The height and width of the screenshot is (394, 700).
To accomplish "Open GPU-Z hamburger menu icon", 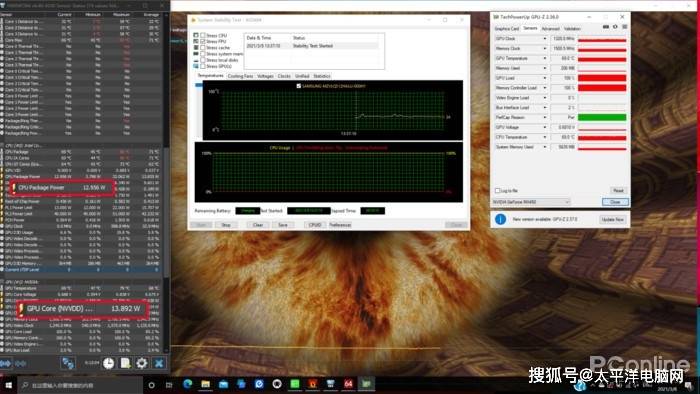I will 625,27.
